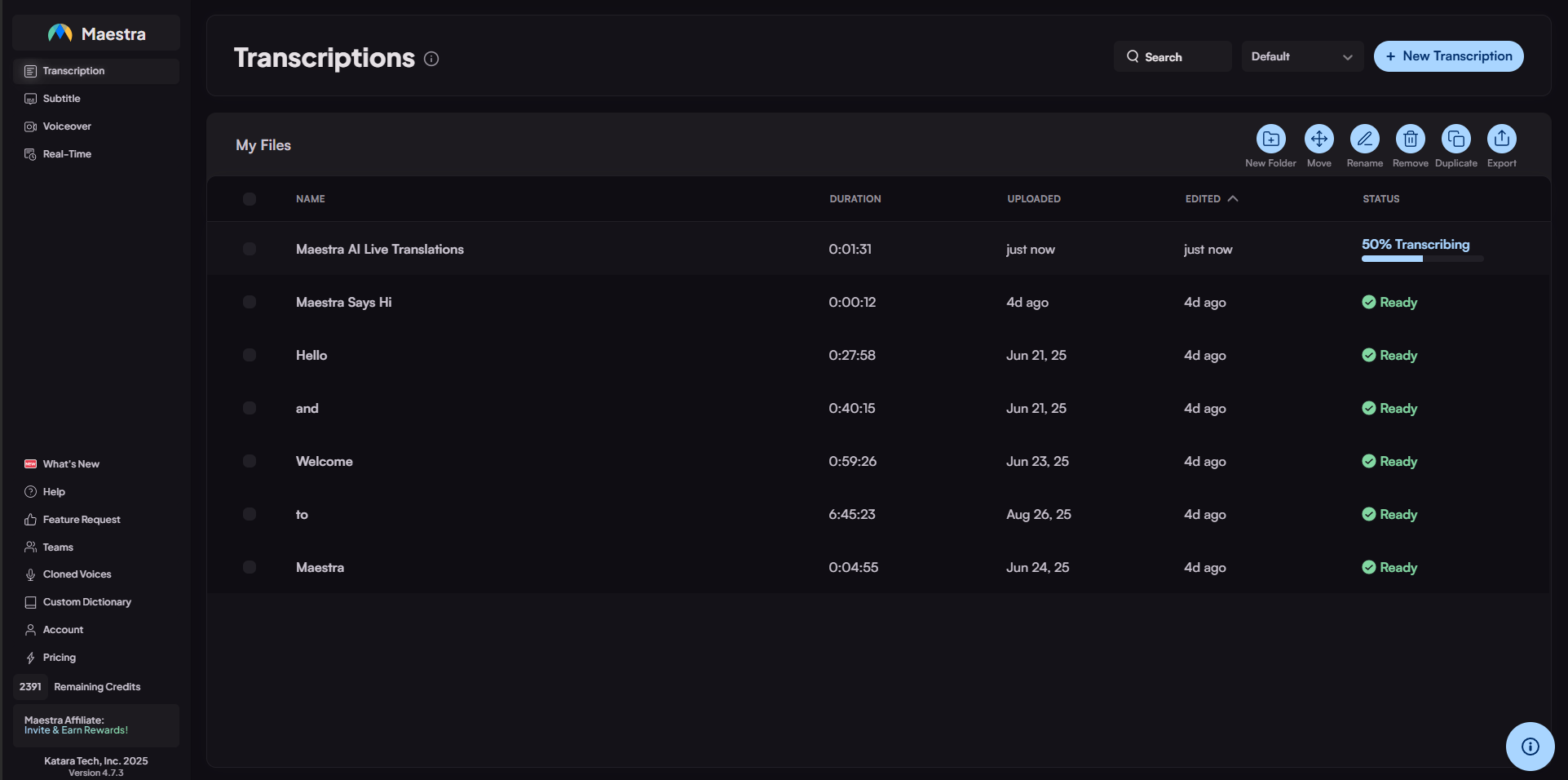Toggle the select-all header checkbox

250,199
